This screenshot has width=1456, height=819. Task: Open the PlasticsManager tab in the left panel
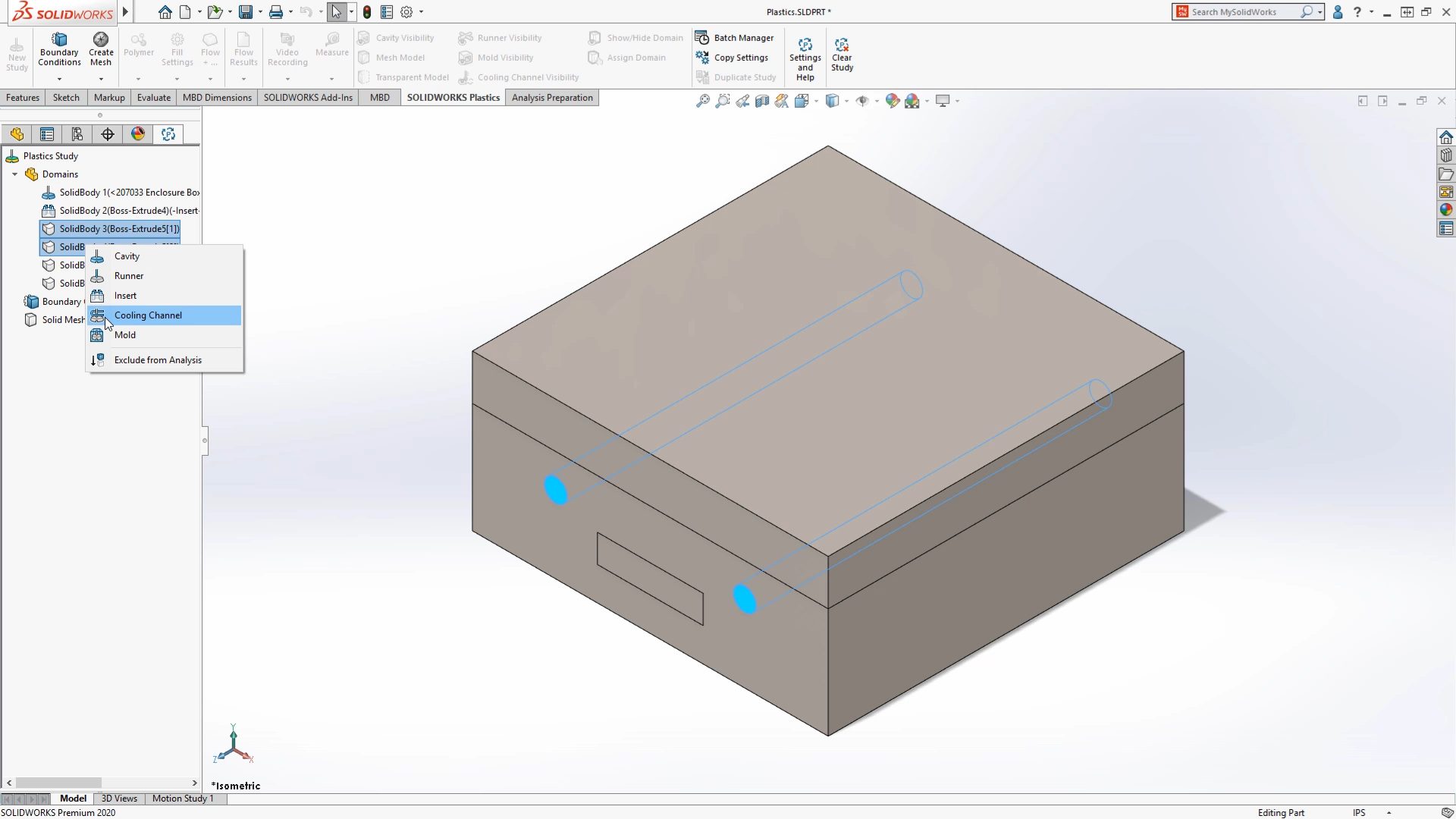pos(168,134)
